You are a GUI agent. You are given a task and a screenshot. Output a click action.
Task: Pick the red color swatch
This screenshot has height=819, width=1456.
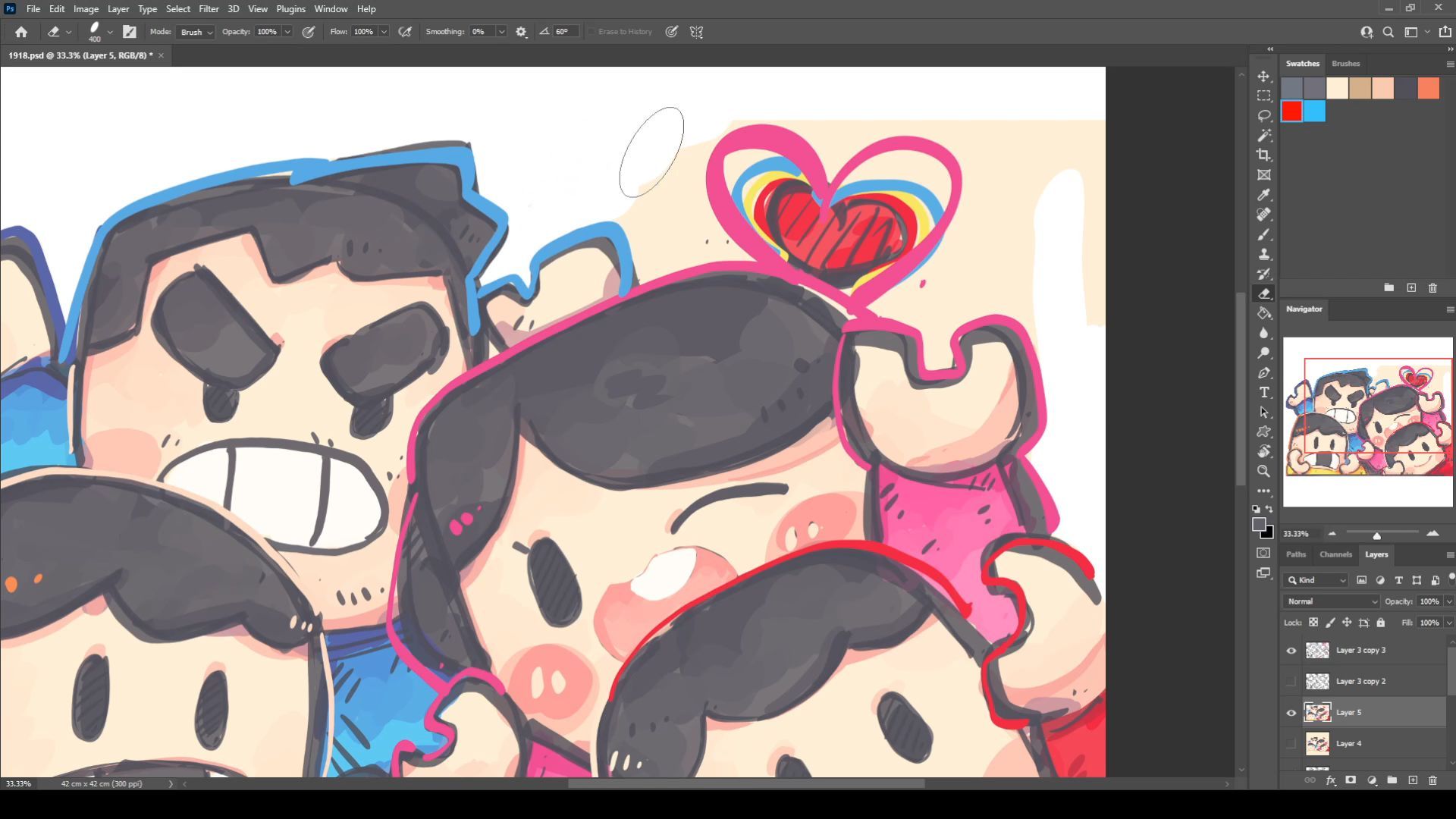coord(1292,111)
